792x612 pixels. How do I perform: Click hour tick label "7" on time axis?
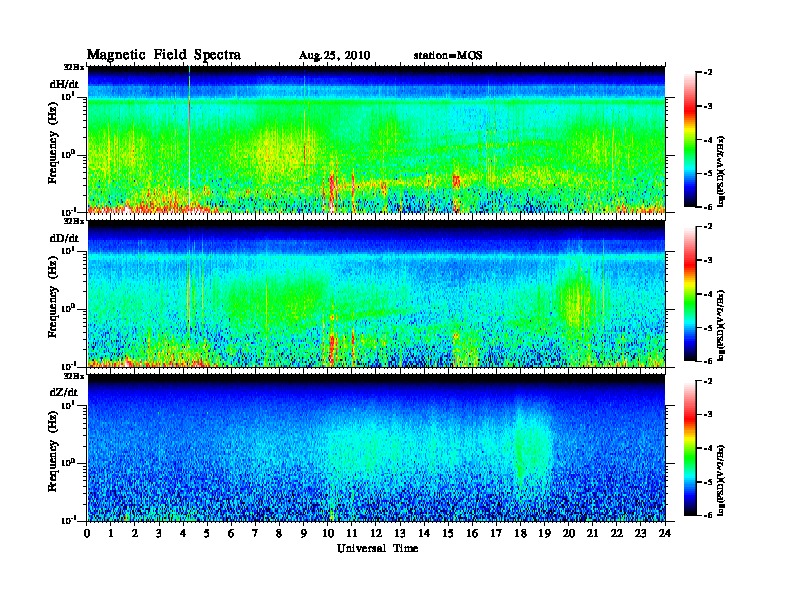point(255,533)
